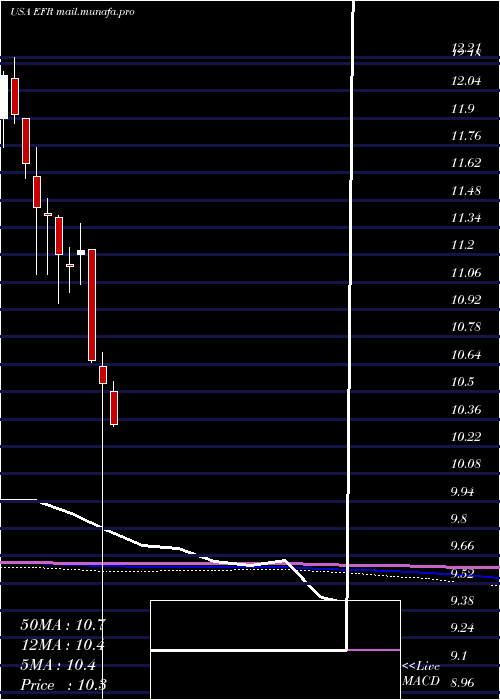Screen dimensions: 500x700
Task: Click the '12MA : 10.4' legend text
Action: coord(62,645)
